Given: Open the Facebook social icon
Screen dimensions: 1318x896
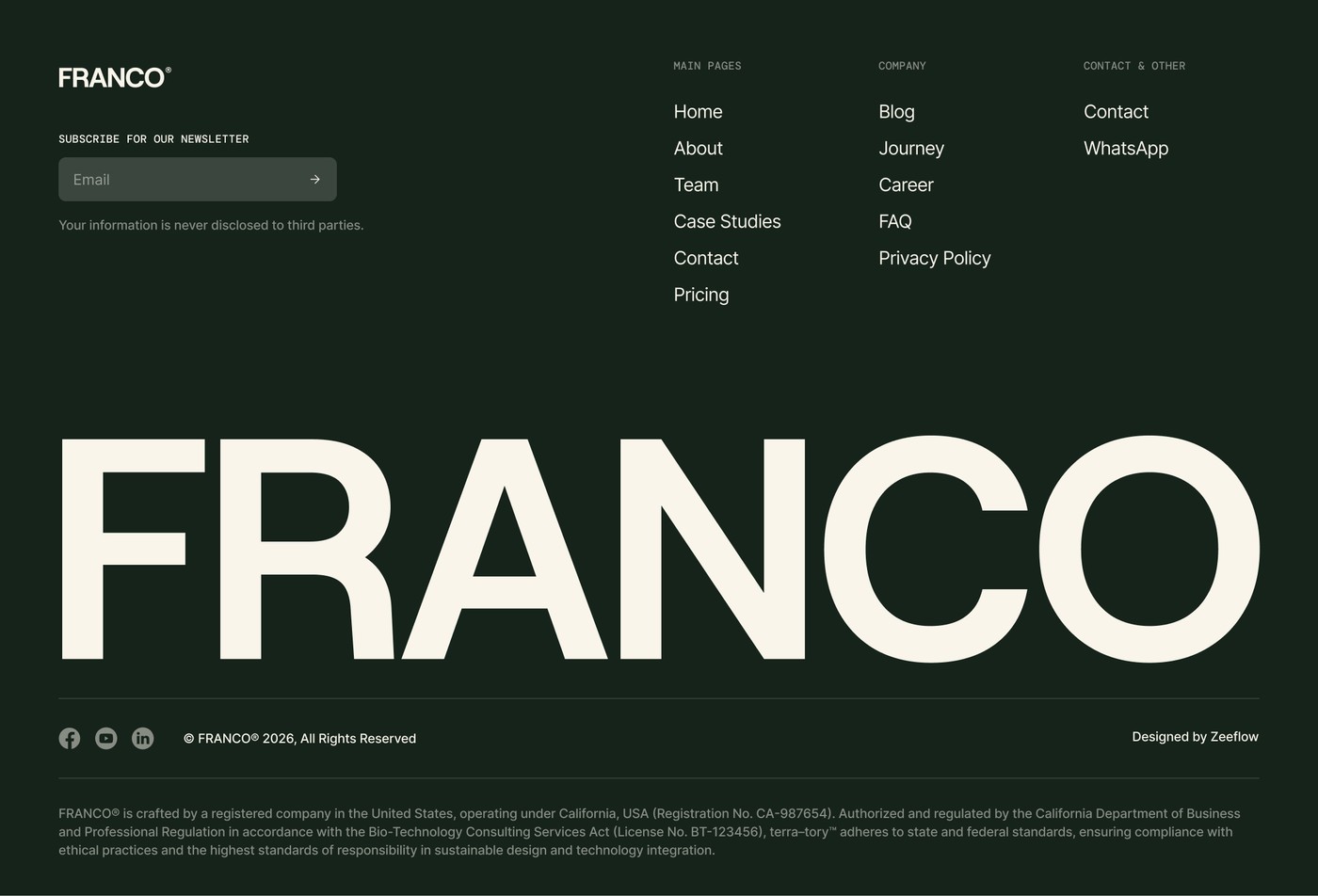Looking at the screenshot, I should point(70,739).
